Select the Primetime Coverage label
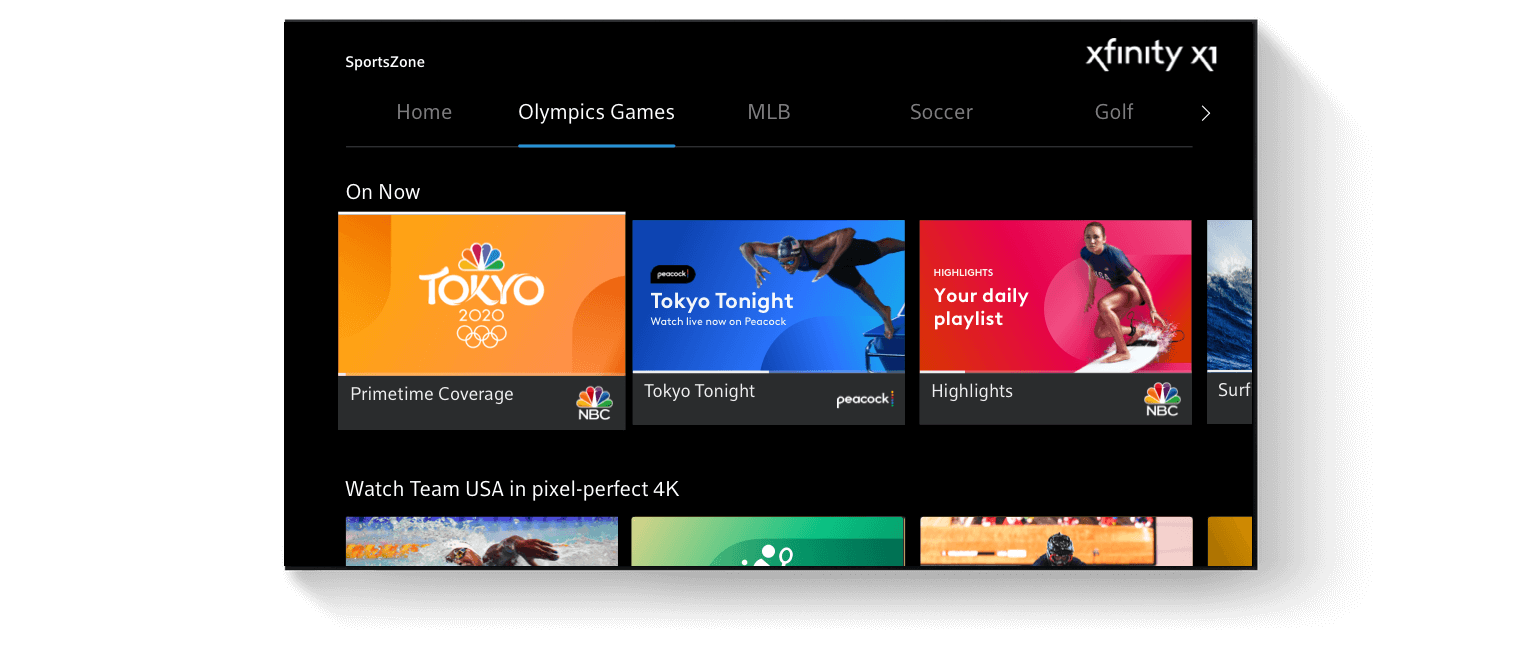The height and width of the screenshot is (660, 1536). point(432,394)
